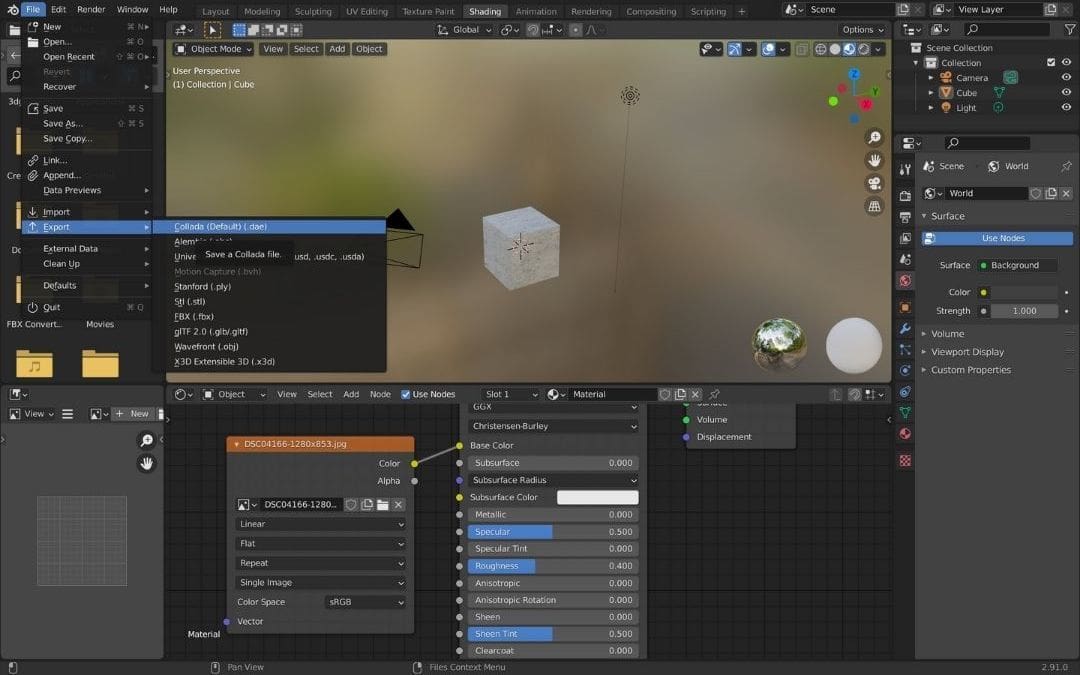Select solid viewport shading icon
1080x675 pixels.
[835, 49]
